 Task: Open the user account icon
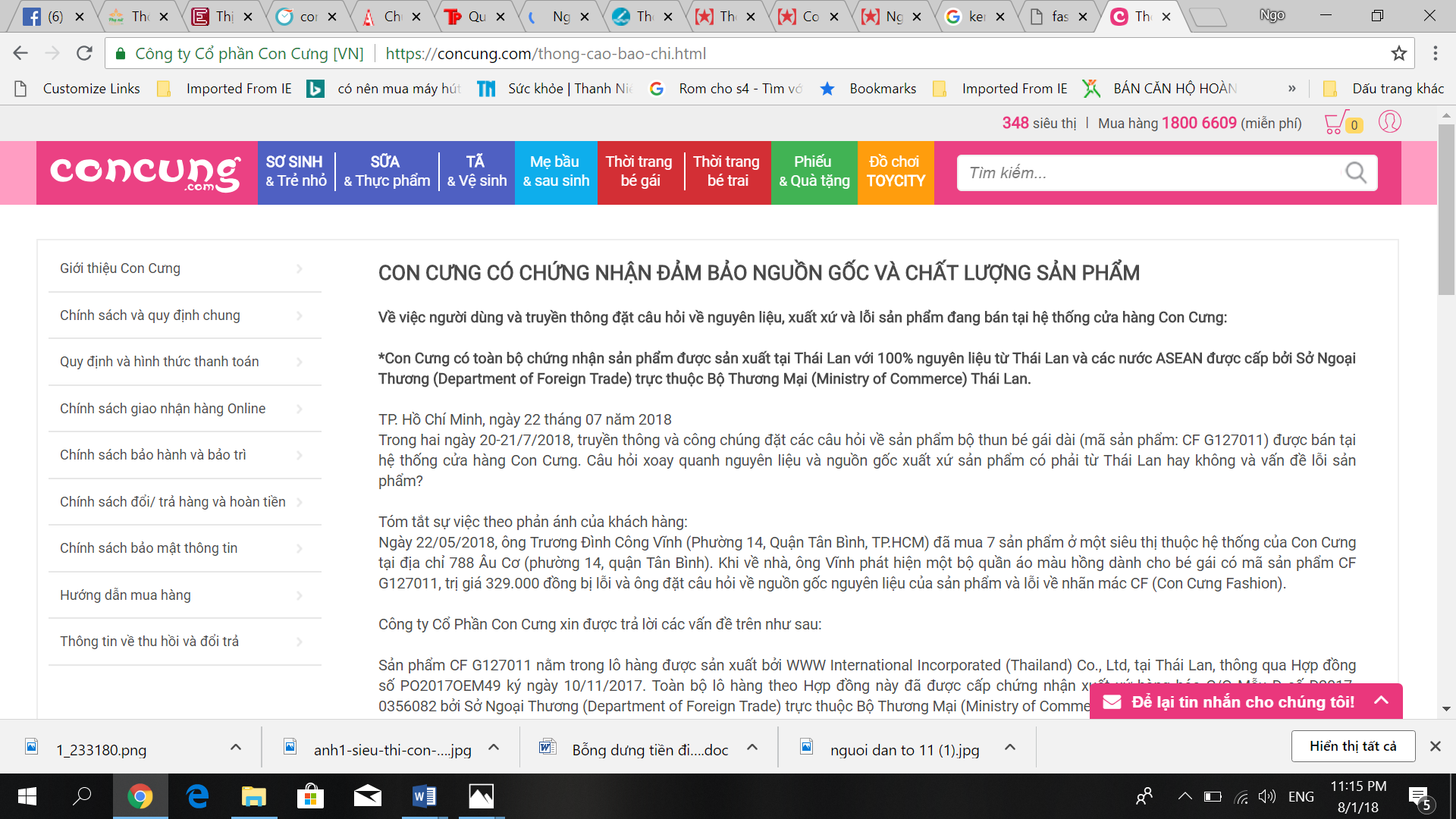[1390, 122]
